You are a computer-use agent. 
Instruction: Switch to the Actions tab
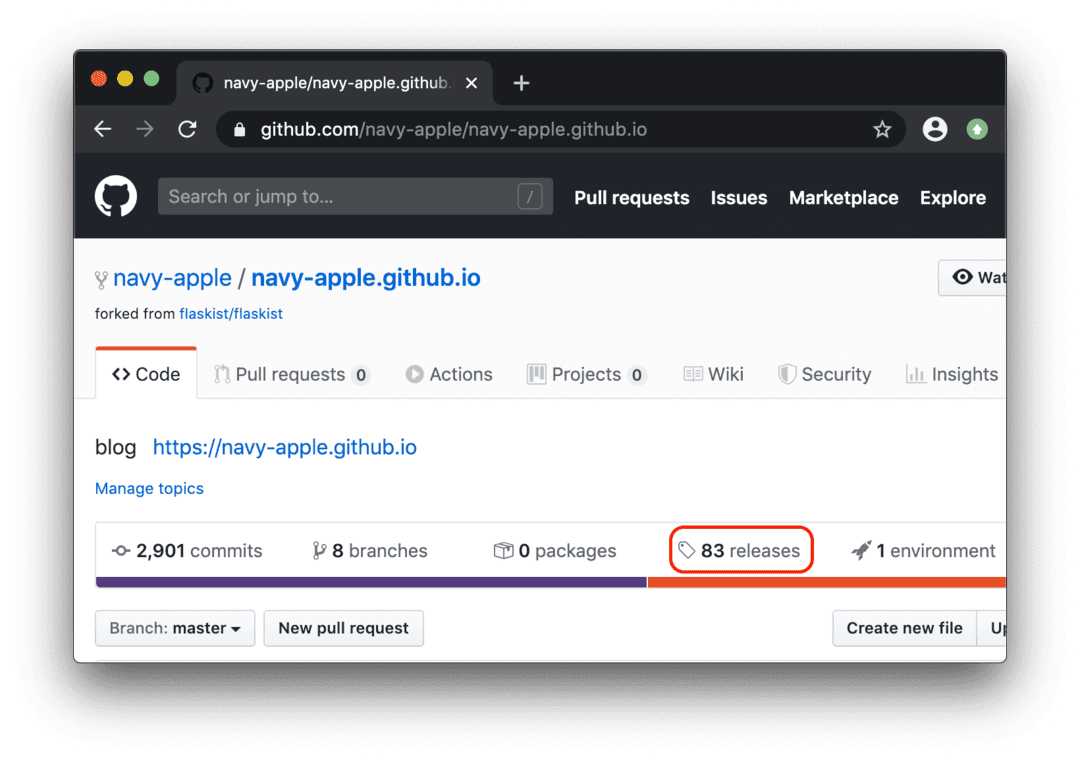click(x=449, y=374)
